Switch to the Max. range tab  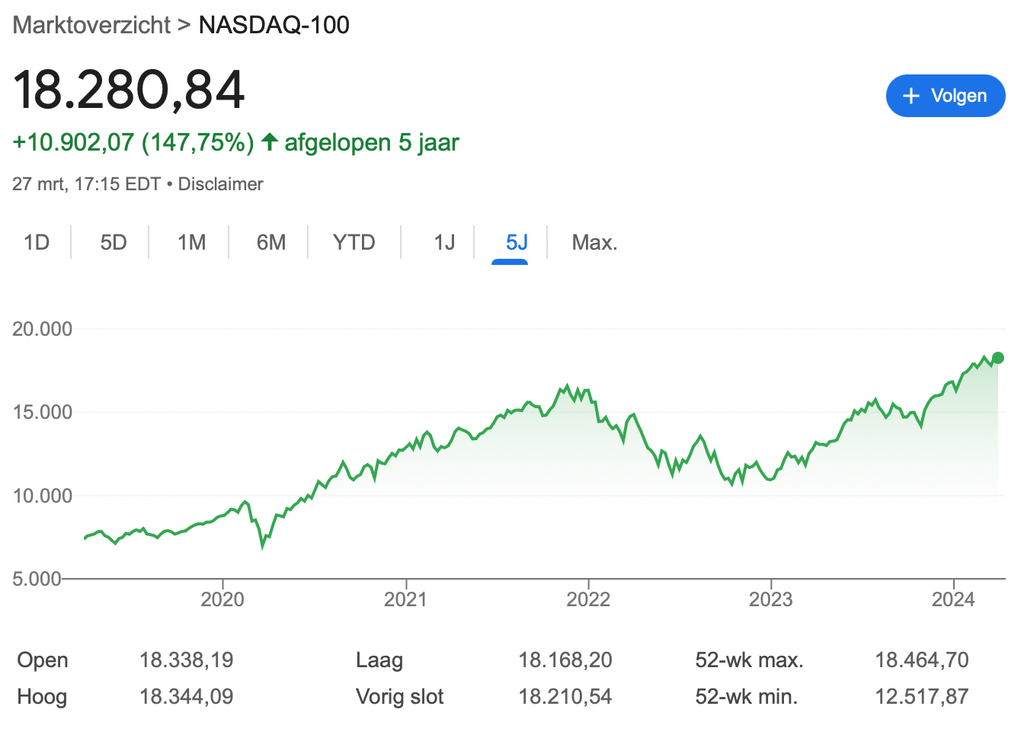tap(595, 242)
